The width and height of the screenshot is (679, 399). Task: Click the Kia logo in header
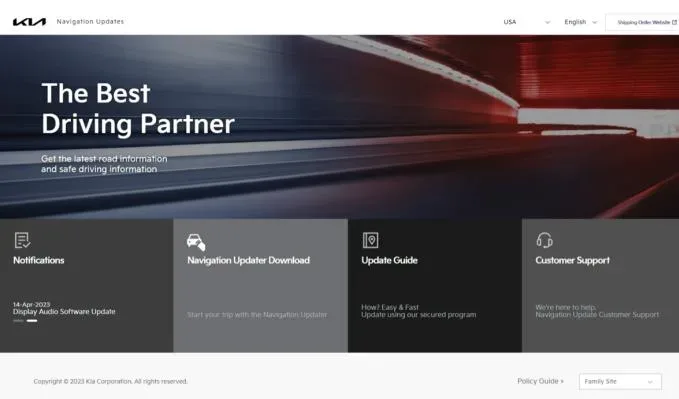[x=29, y=22]
